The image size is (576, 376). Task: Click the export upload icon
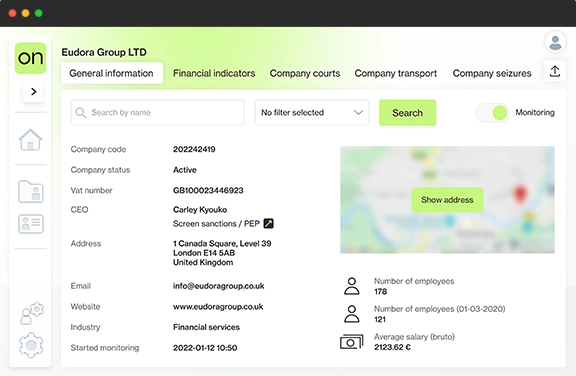tap(555, 71)
